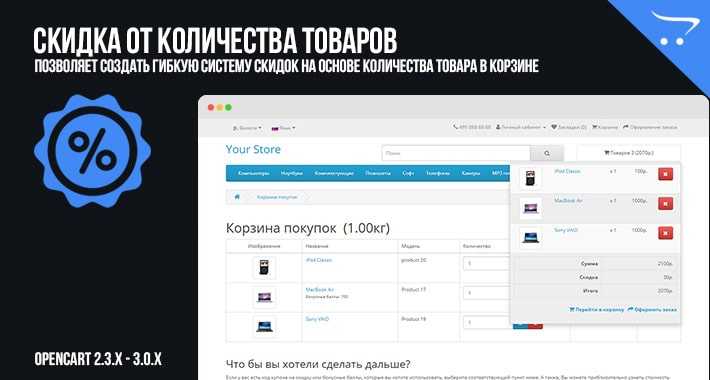Click the Your Store logo link
The image size is (710, 380).
253,149
